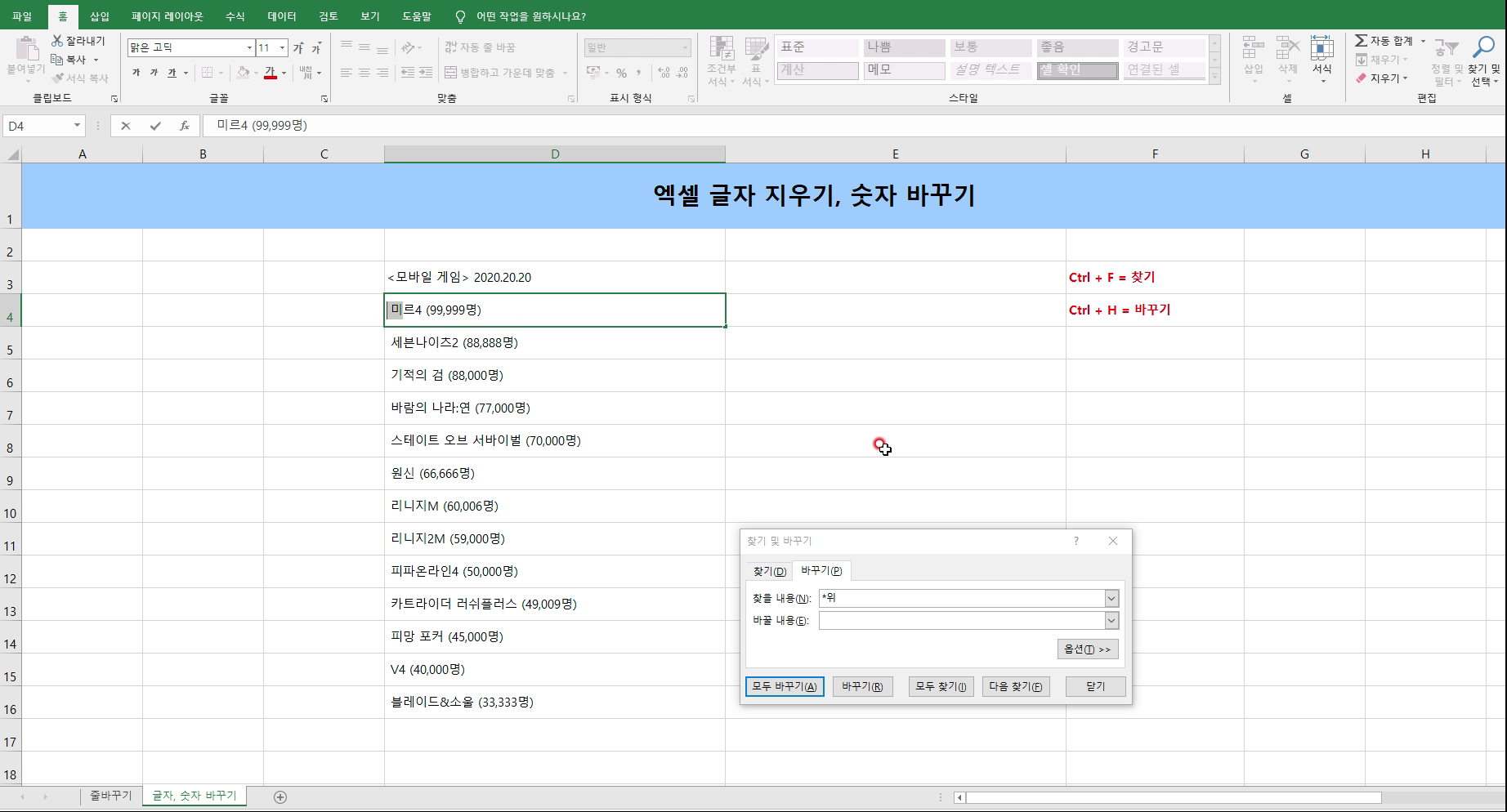
Task: Click 다음 찾기 find next button
Action: 1016,687
